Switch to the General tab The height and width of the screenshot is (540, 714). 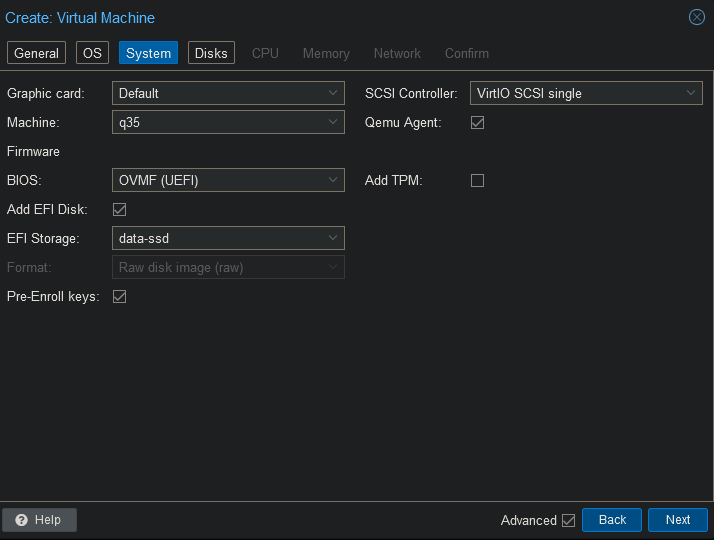click(x=37, y=53)
